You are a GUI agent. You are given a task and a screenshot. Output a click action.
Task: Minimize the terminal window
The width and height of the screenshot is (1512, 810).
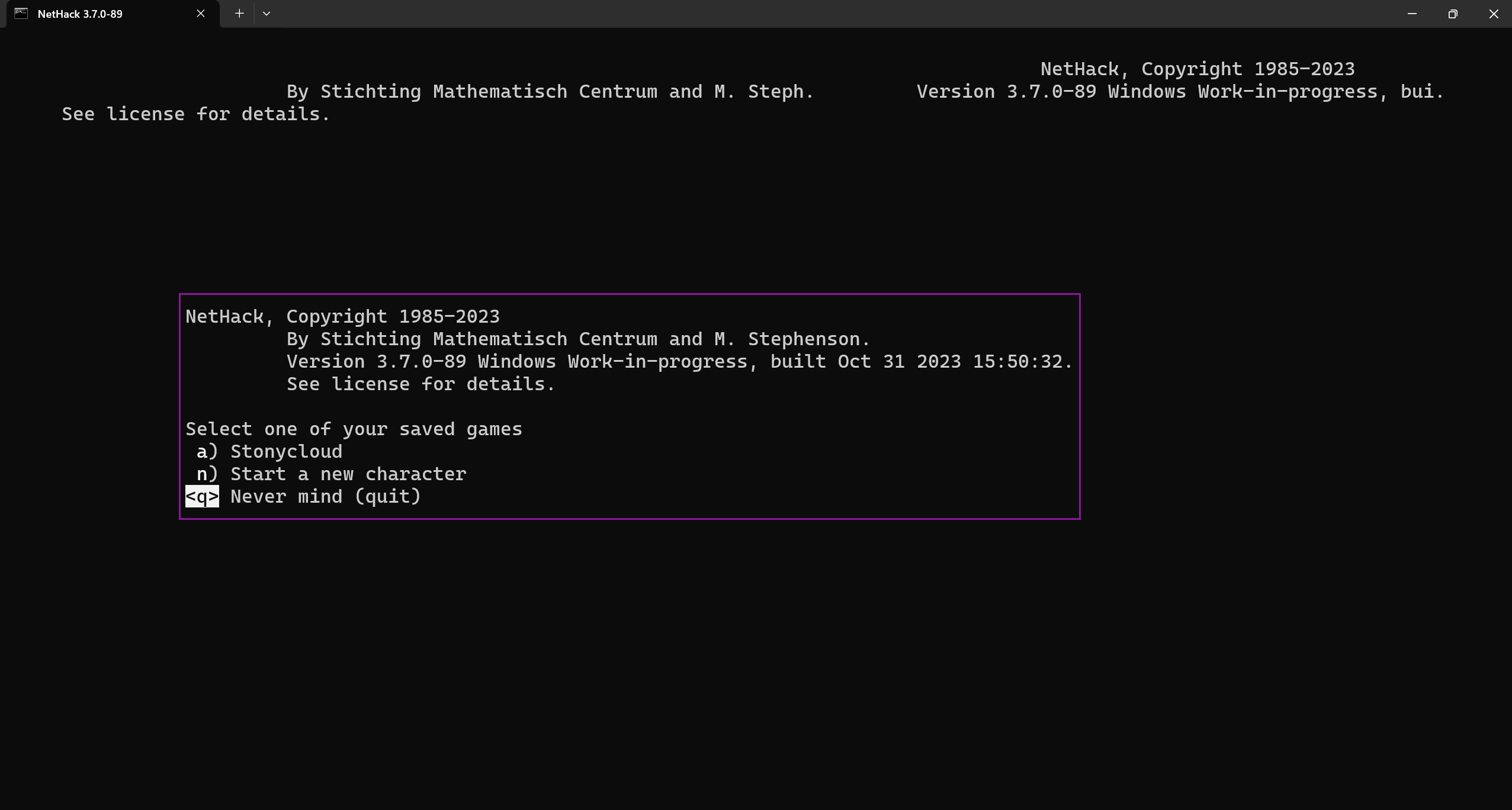pyautogui.click(x=1412, y=14)
